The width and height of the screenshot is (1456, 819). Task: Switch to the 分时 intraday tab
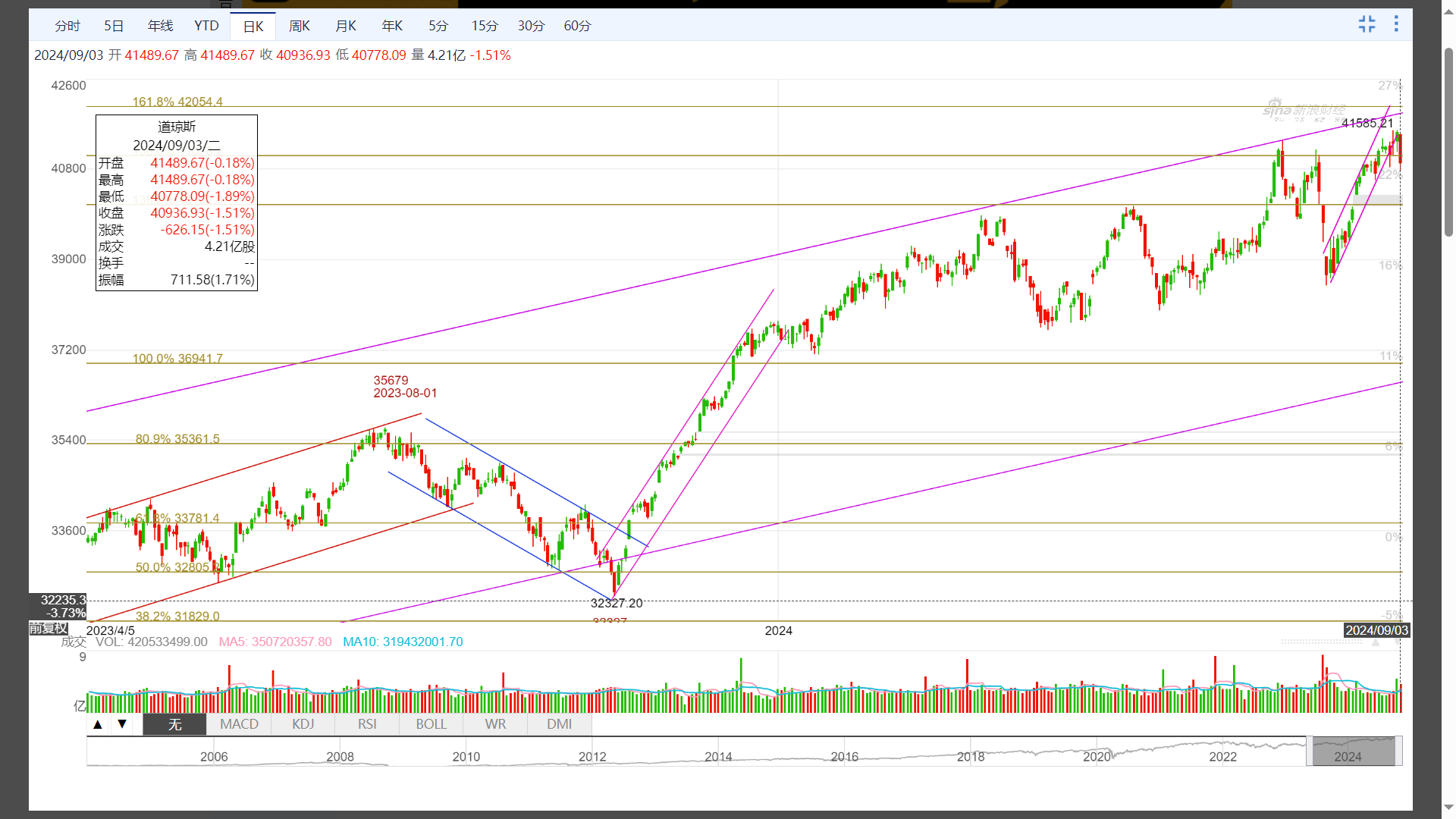pos(67,26)
